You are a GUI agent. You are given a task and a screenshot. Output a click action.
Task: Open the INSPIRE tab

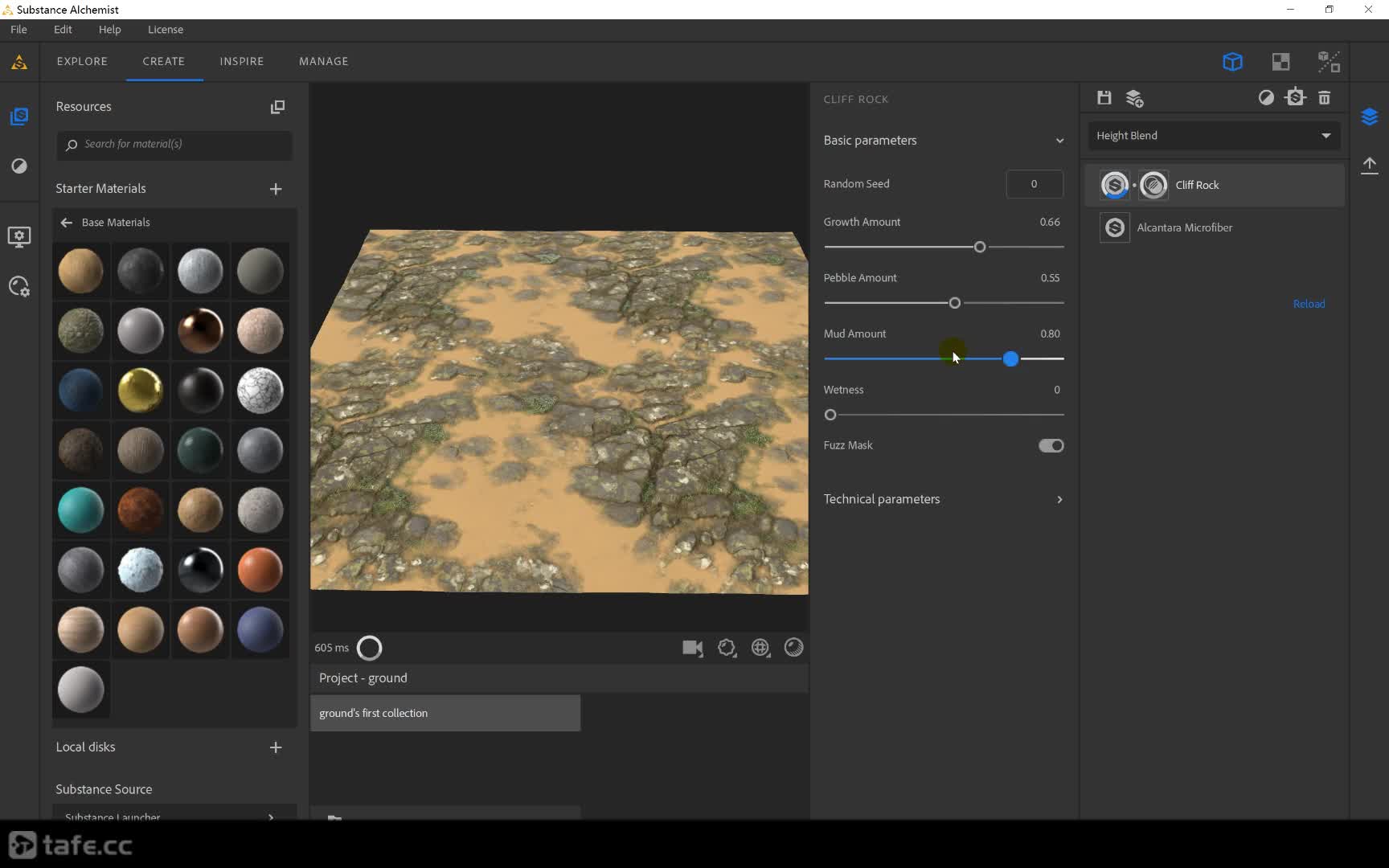pyautogui.click(x=242, y=61)
